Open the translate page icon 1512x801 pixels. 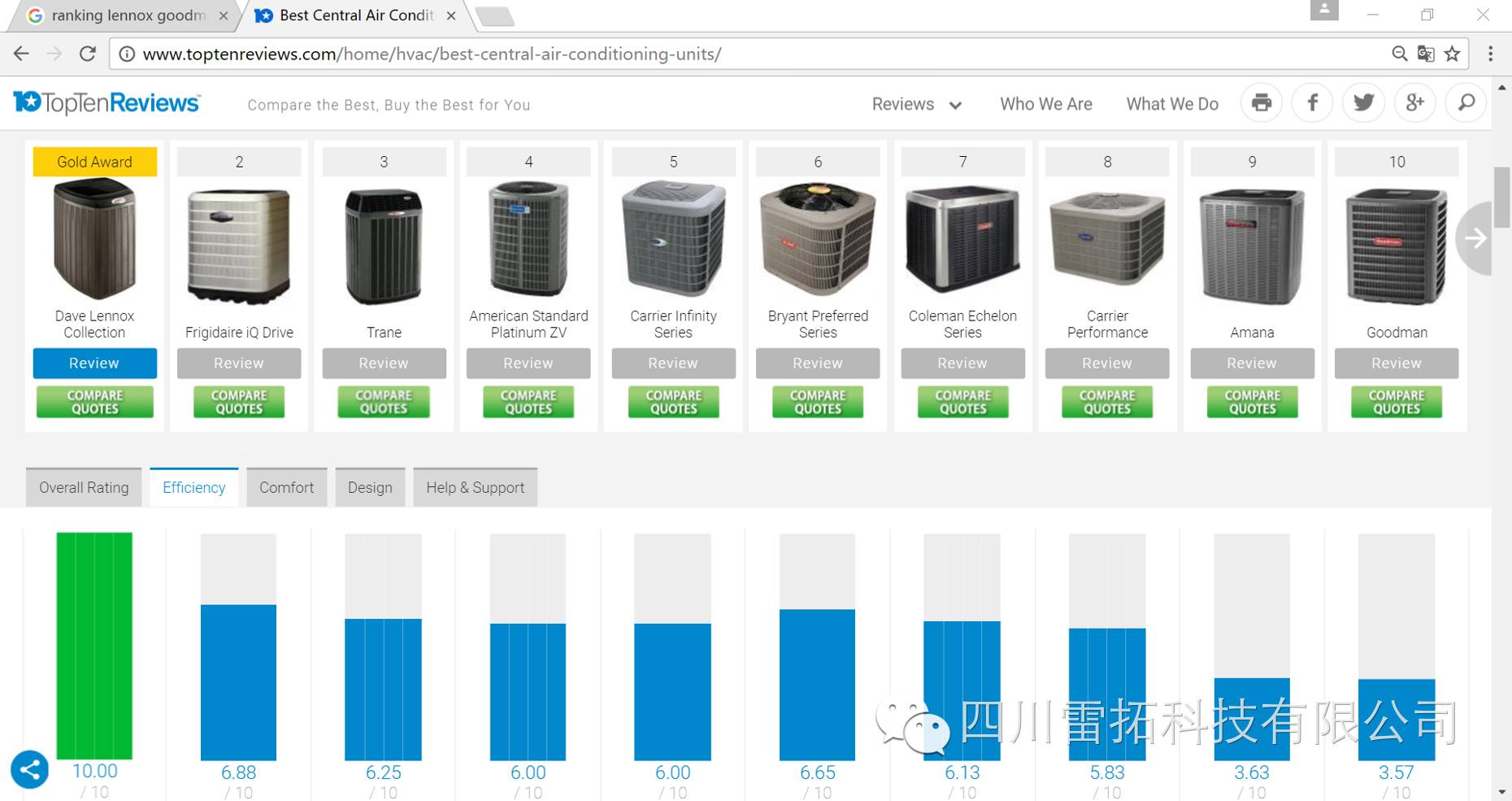(1426, 54)
